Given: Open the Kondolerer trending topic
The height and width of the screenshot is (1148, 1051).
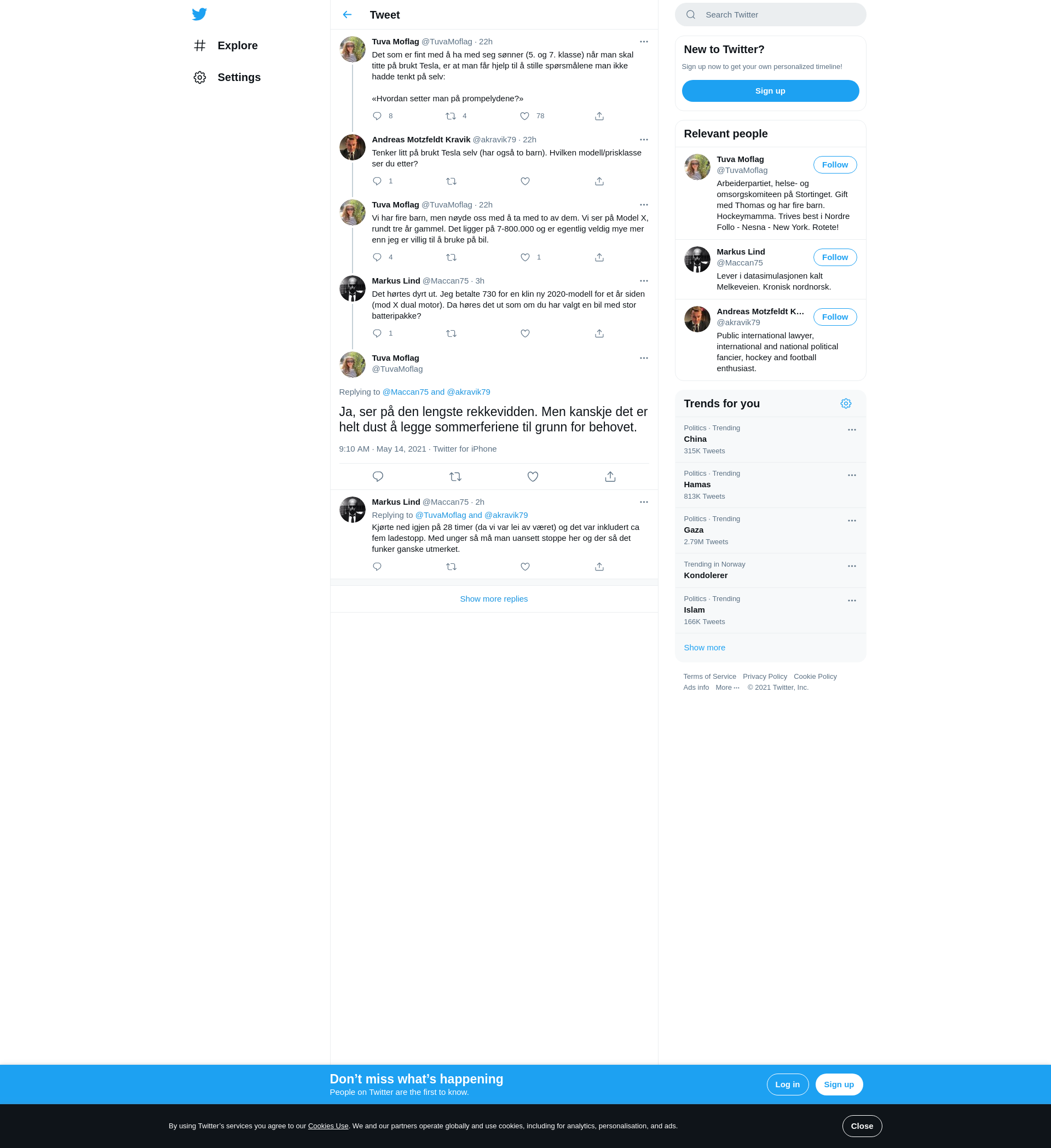Looking at the screenshot, I should (x=770, y=570).
